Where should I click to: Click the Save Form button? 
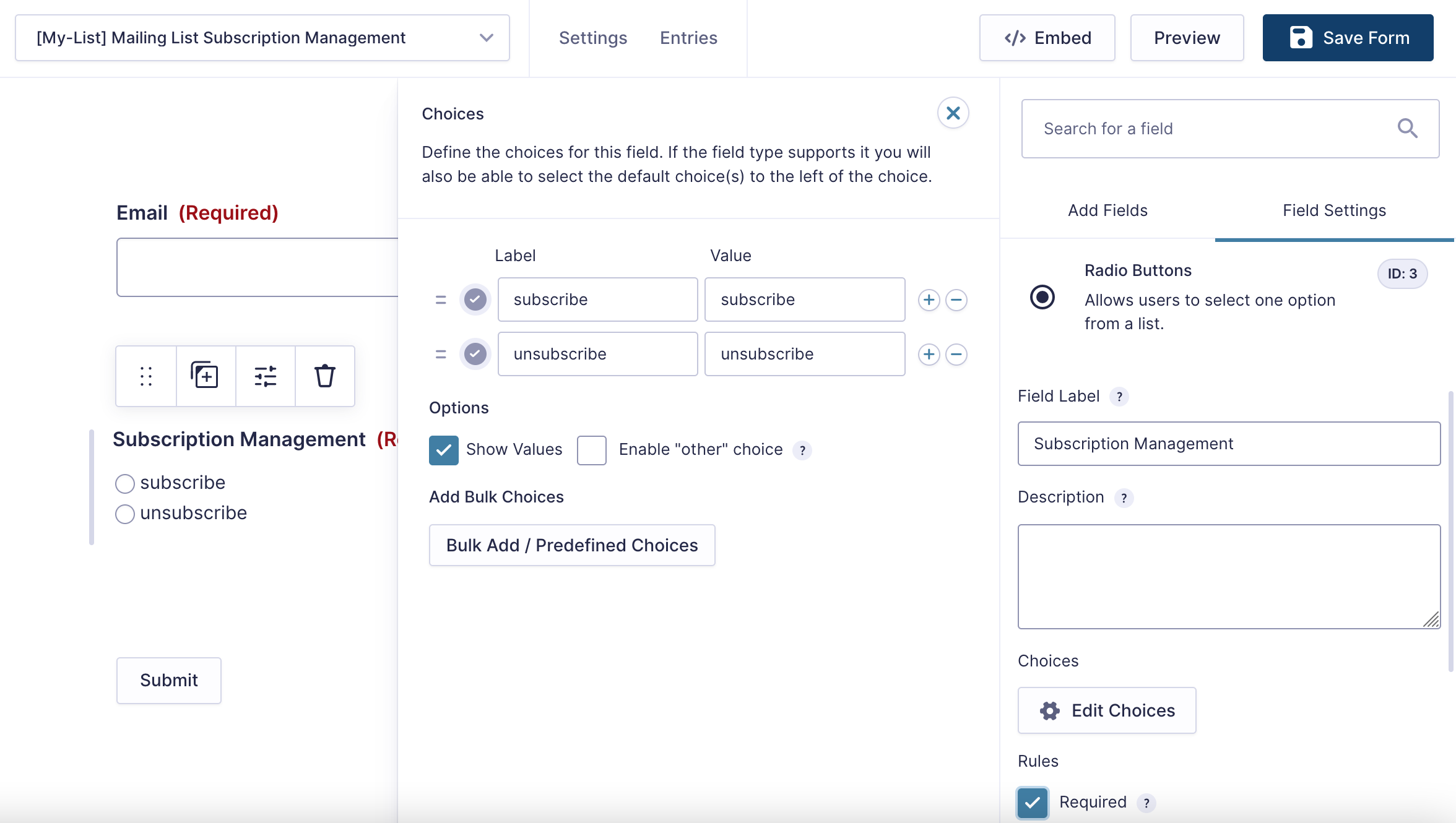[1348, 38]
